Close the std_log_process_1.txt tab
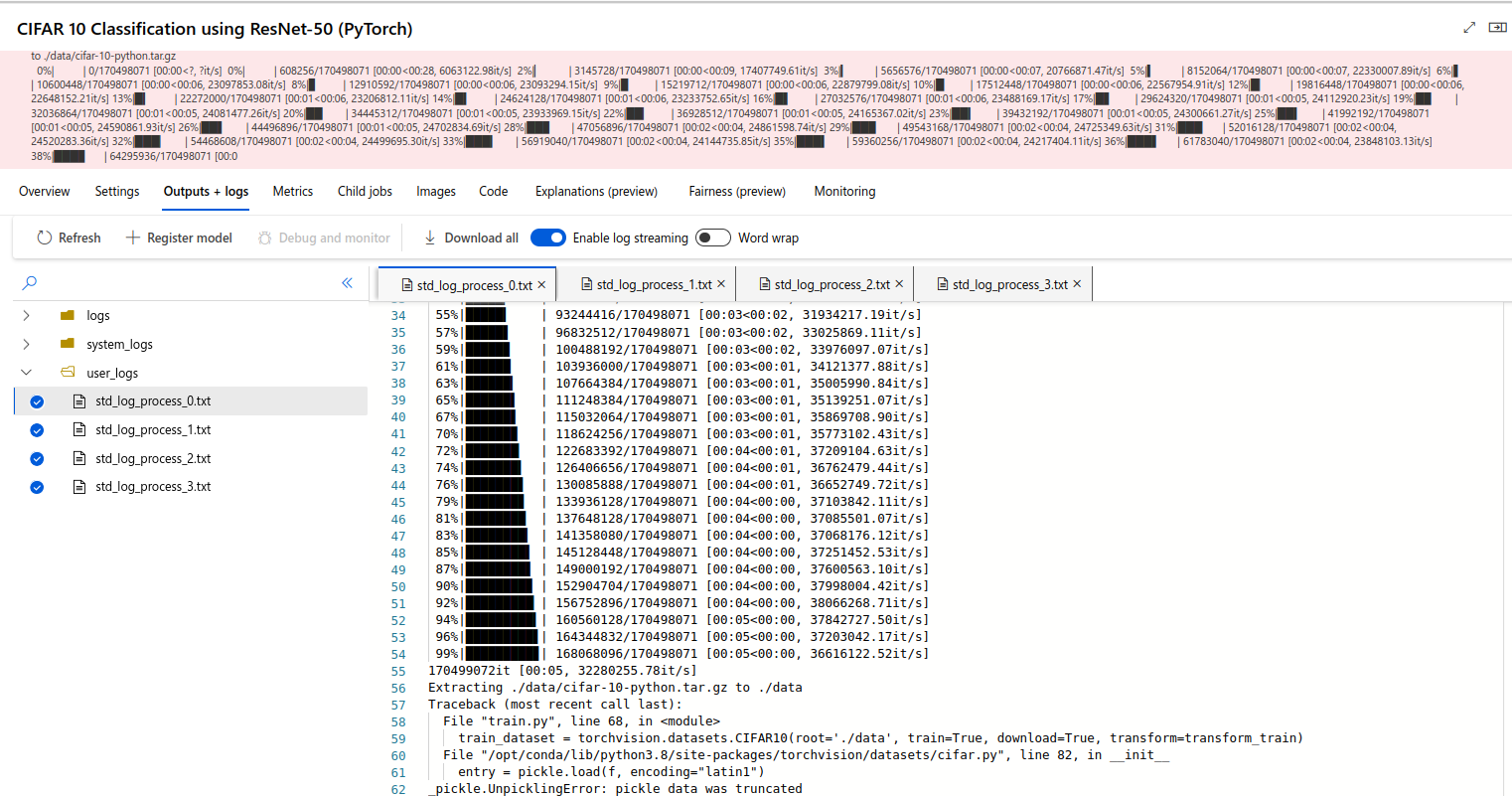1512x796 pixels. 721,284
